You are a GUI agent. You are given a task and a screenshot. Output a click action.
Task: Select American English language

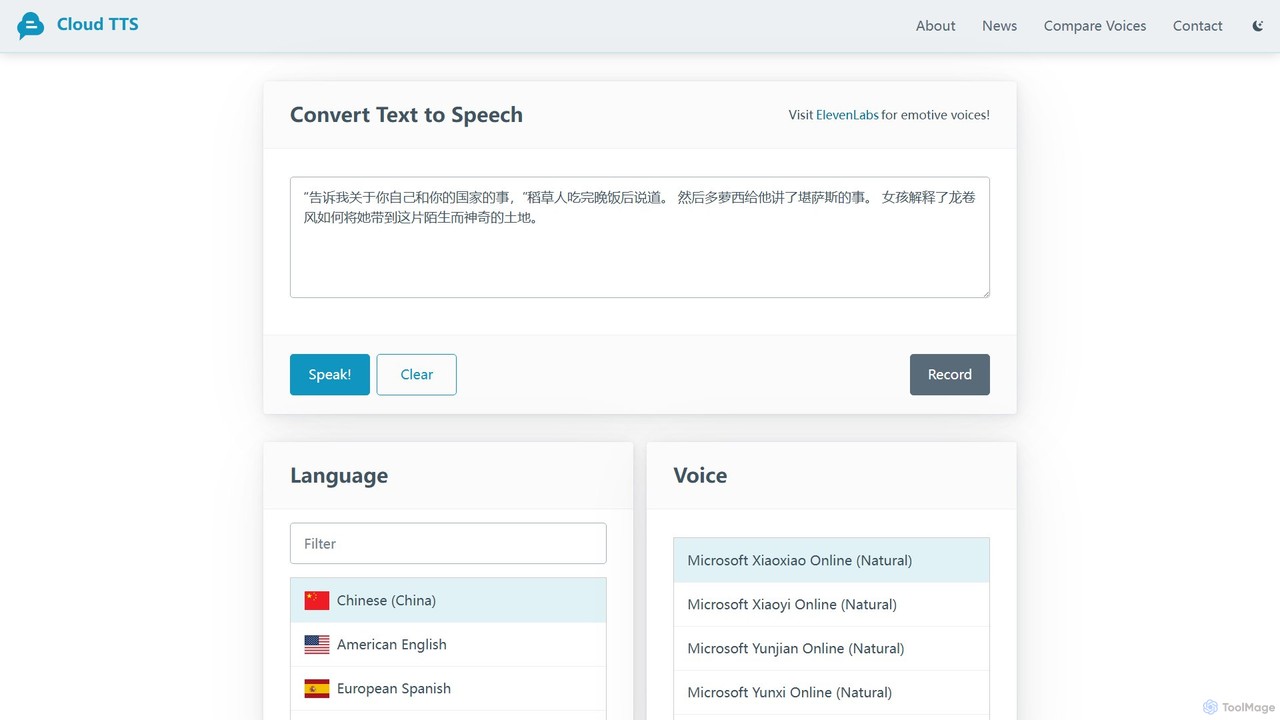[448, 644]
